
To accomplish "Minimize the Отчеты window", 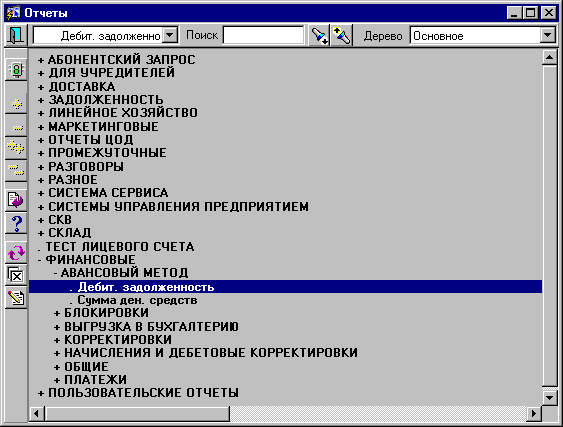I will (x=515, y=13).
